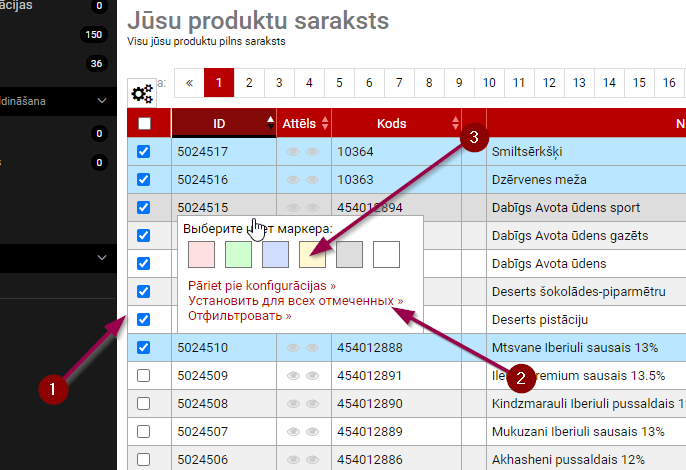Click eye icons in row 5024507
This screenshot has width=686, height=470.
tap(303, 432)
